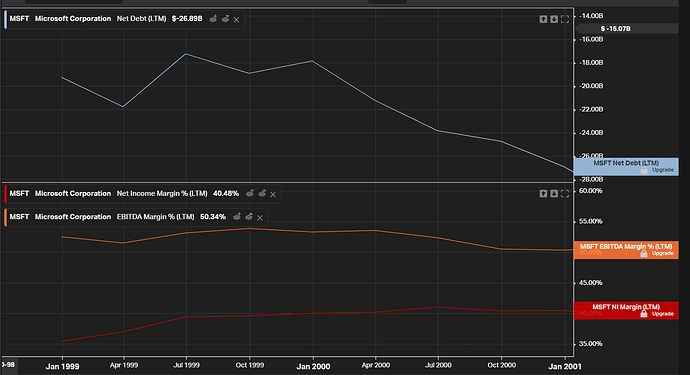Click the Net Income Margin % (LTM) legend text
Screen dimensions: 690x375
click(x=162, y=193)
